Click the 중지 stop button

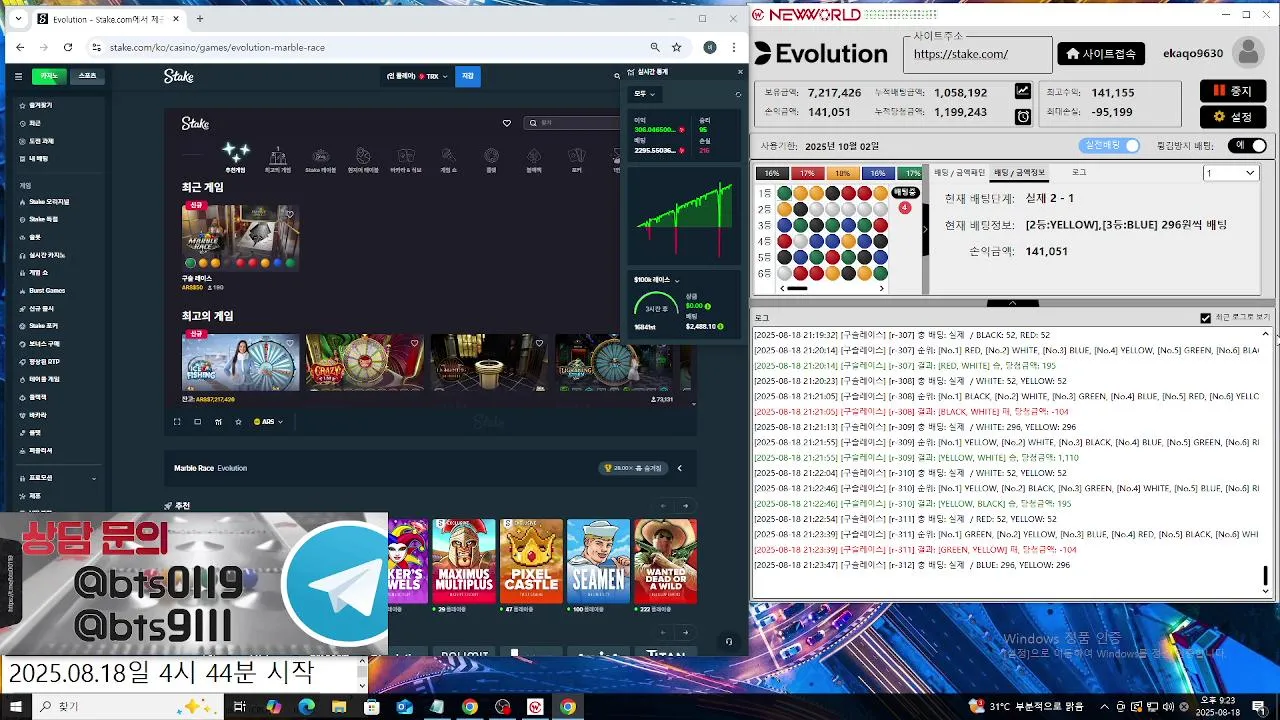pos(1232,91)
